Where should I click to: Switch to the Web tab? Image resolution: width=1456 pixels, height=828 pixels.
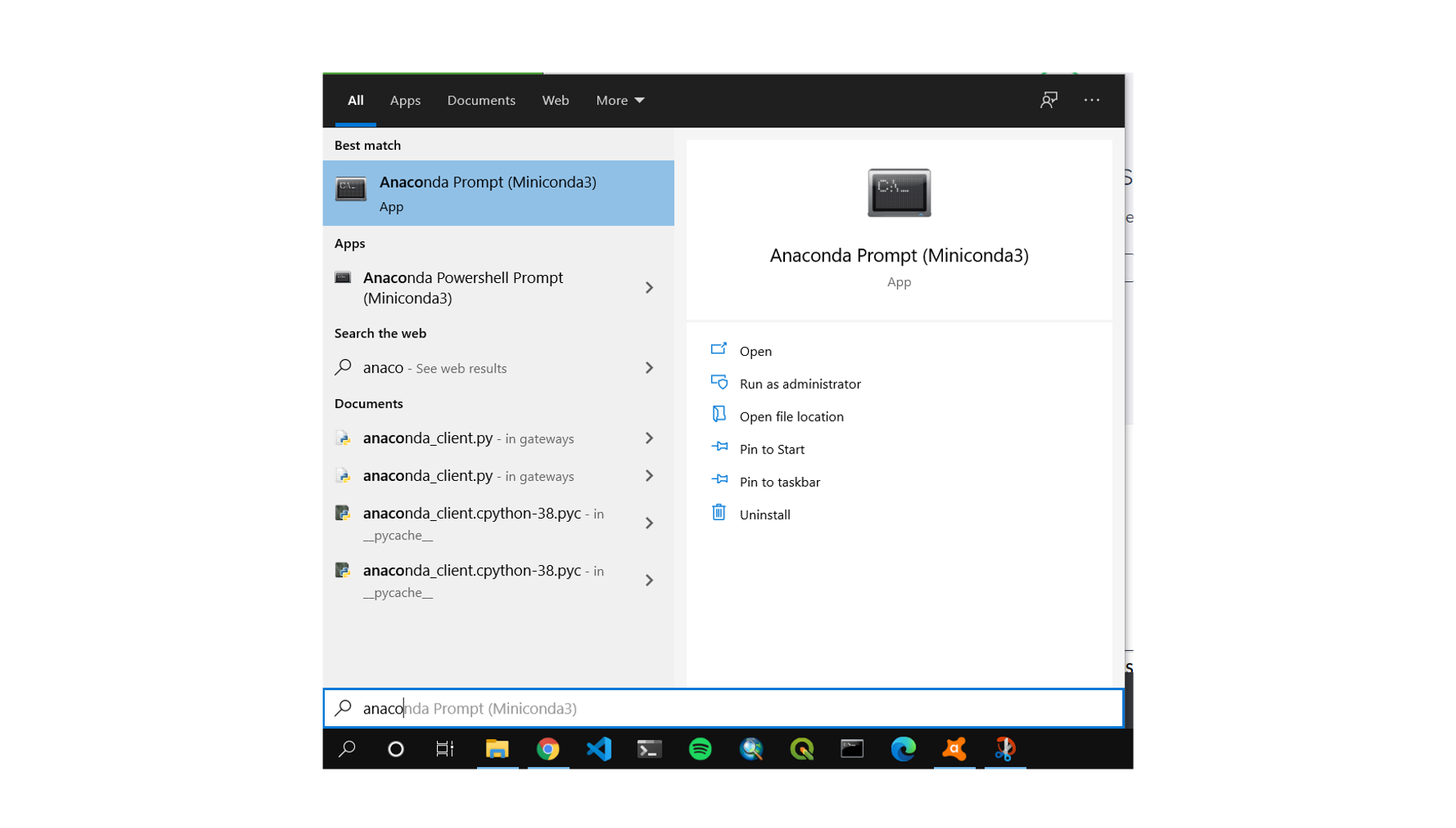(x=555, y=100)
